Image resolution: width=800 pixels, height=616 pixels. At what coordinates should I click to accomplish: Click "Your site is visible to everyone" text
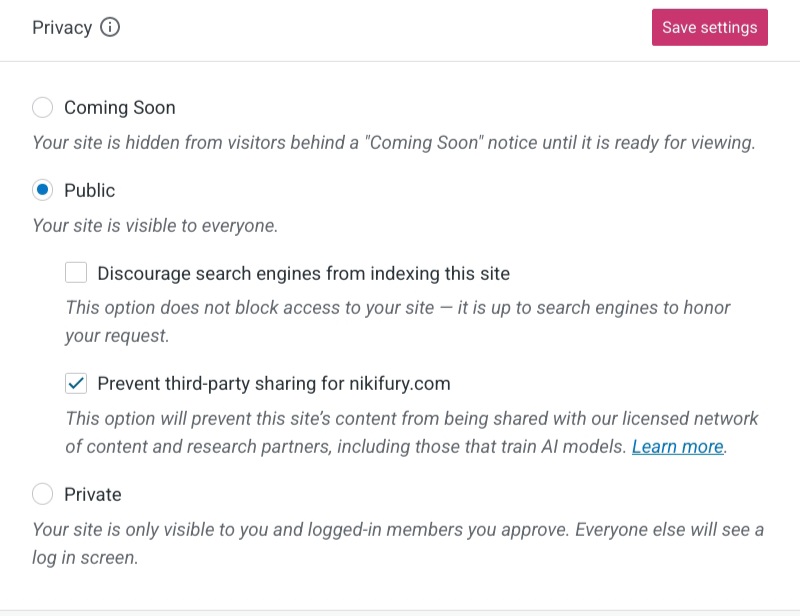pos(155,225)
